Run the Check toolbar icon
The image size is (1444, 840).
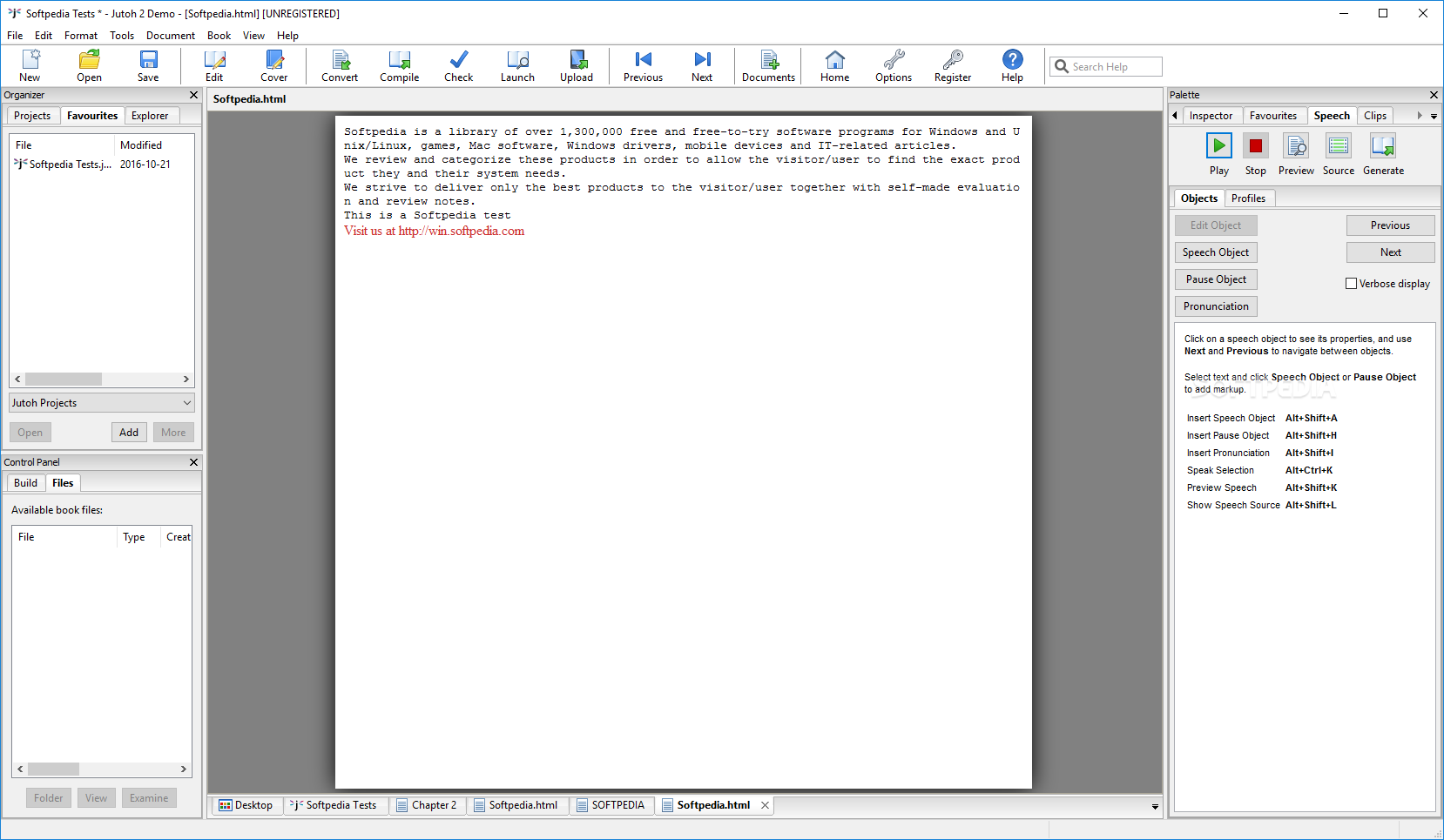pyautogui.click(x=459, y=66)
